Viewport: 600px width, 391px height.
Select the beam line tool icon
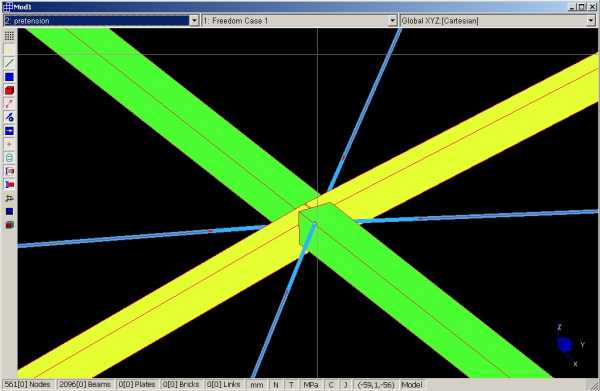point(9,63)
